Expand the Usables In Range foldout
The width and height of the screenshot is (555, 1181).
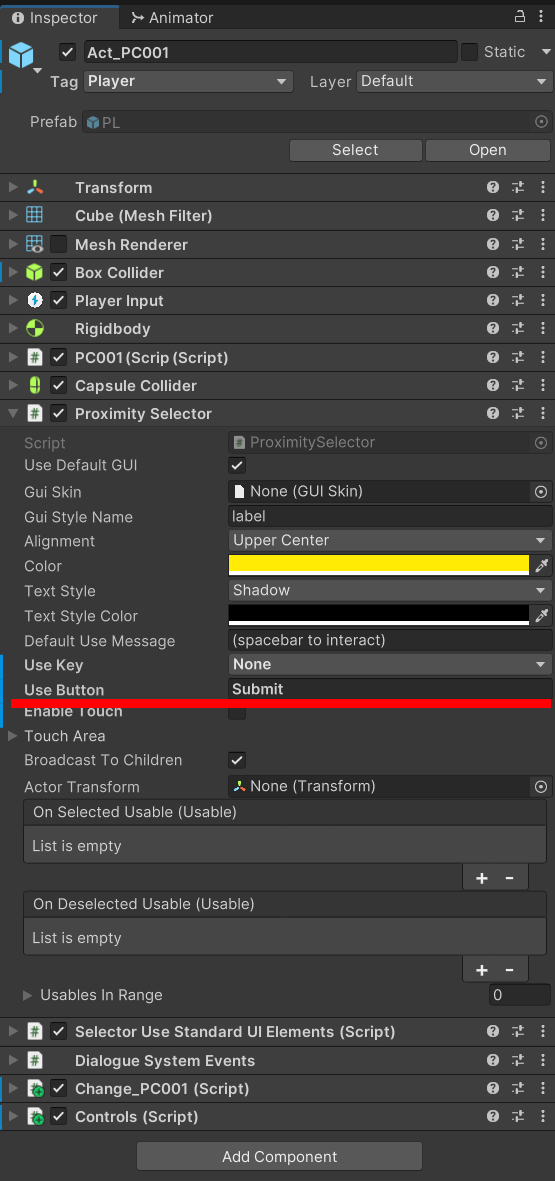point(28,995)
